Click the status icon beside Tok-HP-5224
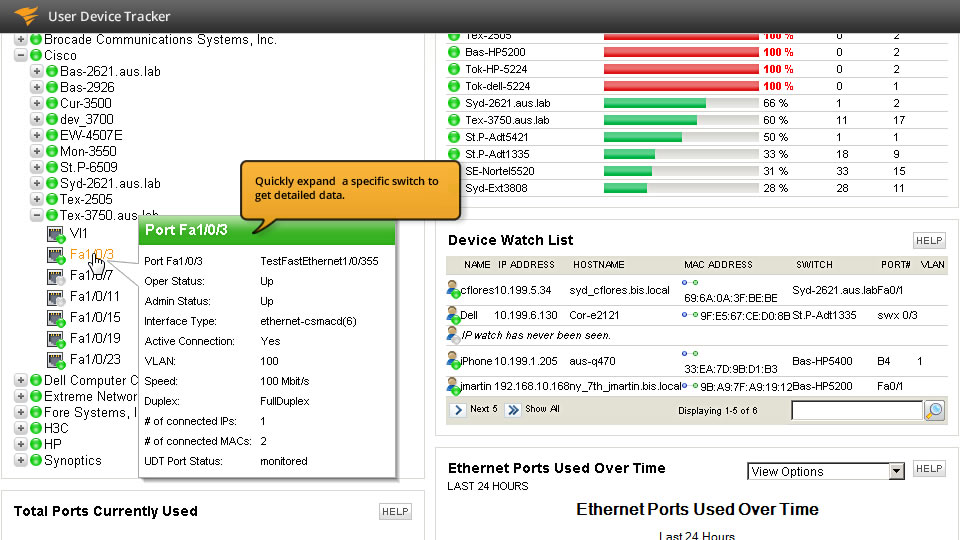 [x=454, y=69]
